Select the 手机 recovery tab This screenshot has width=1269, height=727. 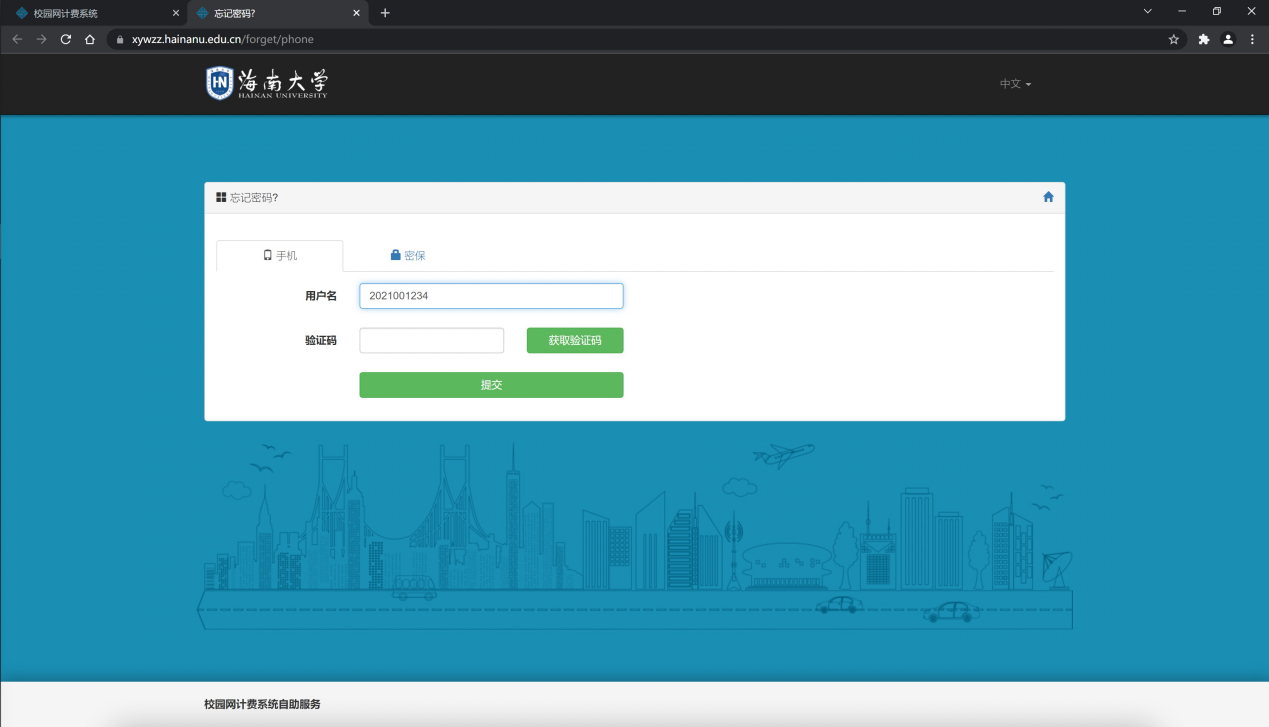coord(280,255)
